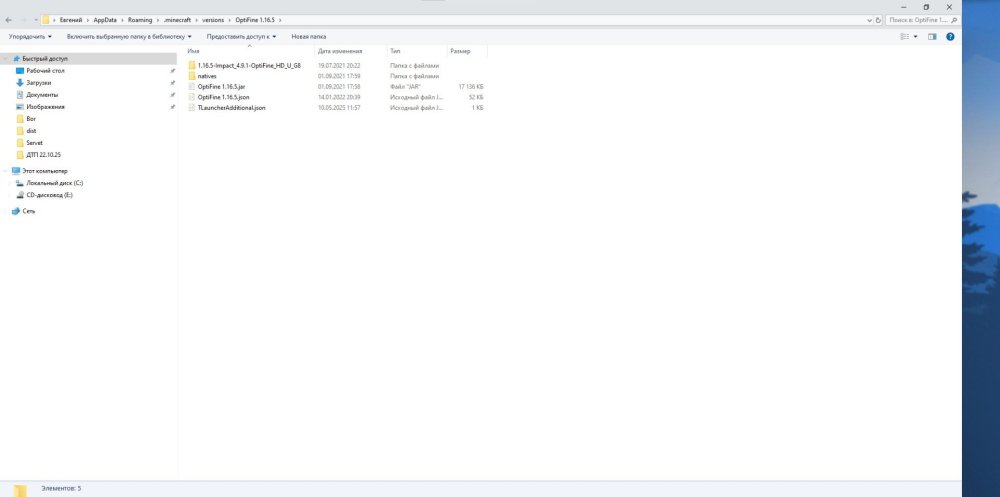
Task: Select the 'natives' folder icon
Action: point(192,76)
